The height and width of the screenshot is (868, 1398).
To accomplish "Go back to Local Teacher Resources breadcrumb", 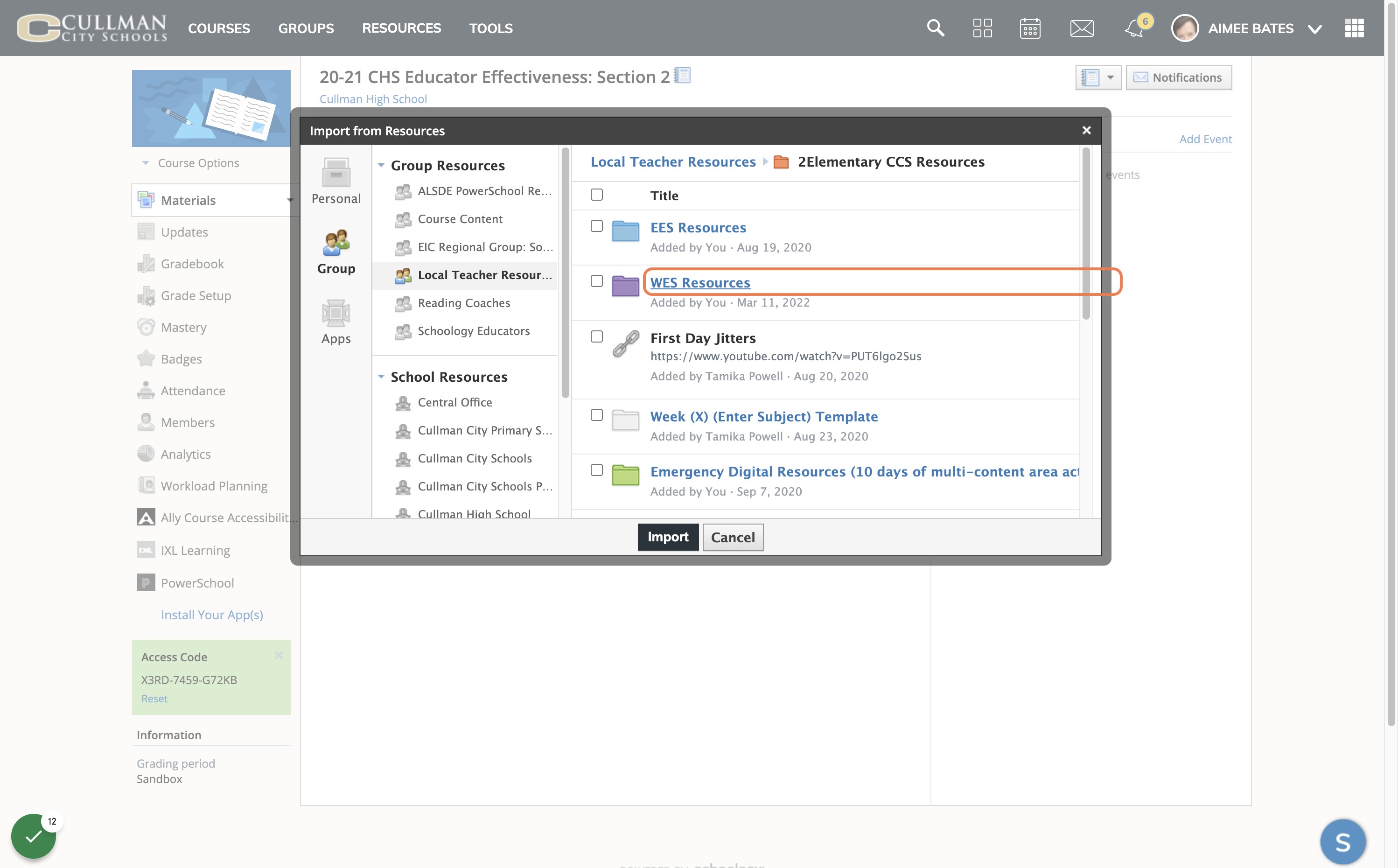I will point(673,162).
